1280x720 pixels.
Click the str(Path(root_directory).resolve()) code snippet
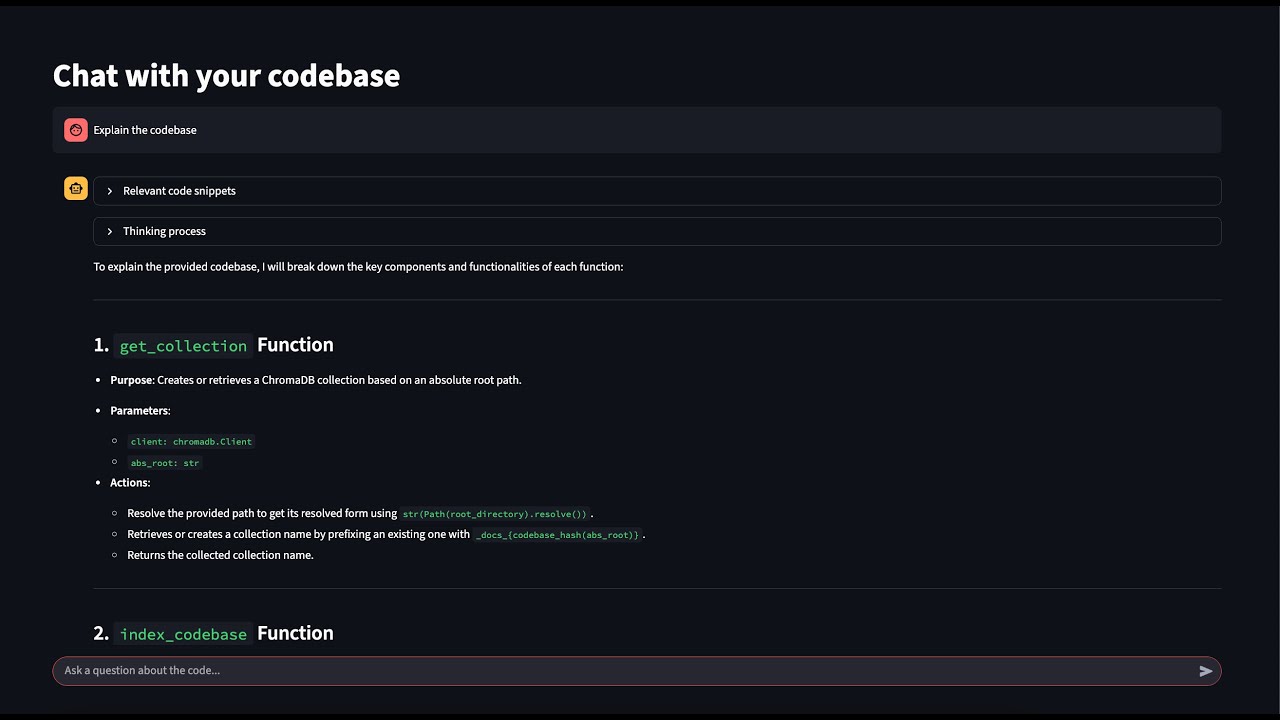(x=495, y=514)
